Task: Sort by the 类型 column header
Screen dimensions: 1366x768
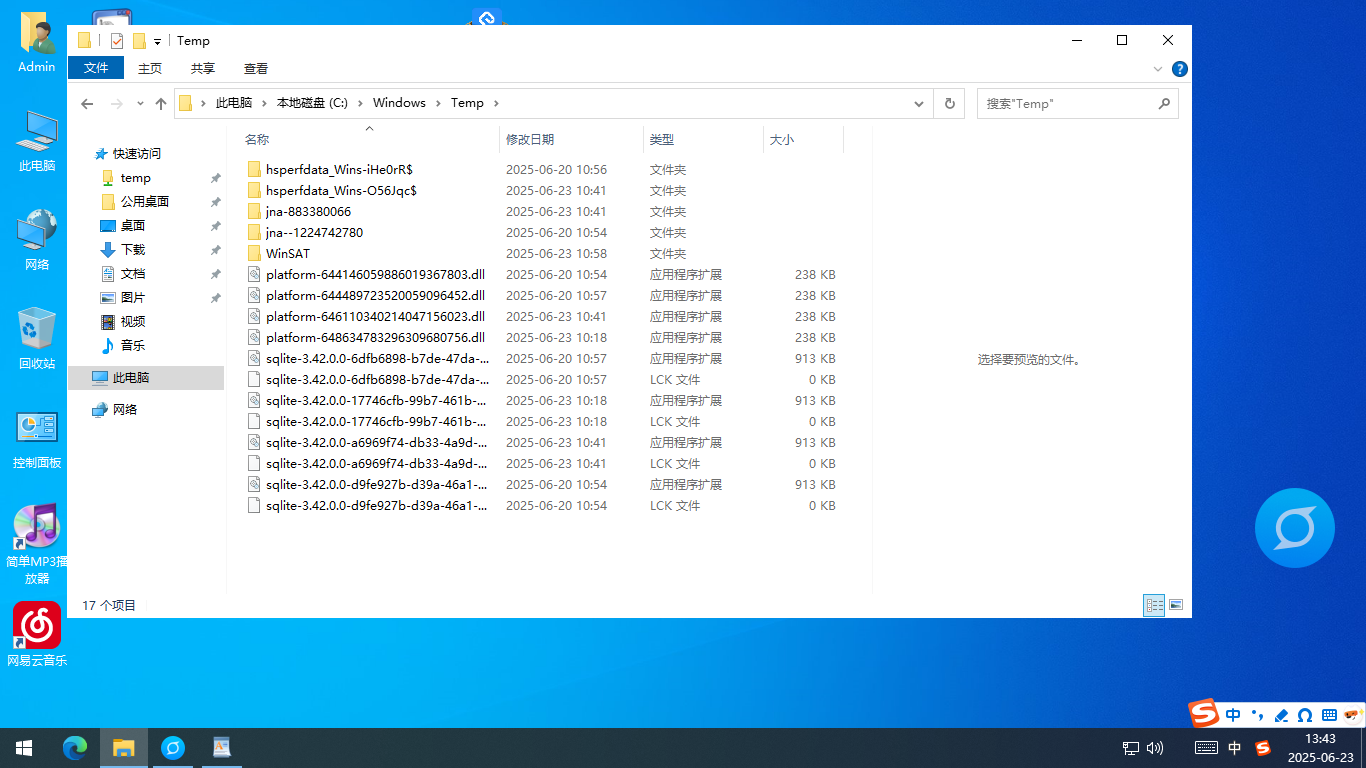Action: pyautogui.click(x=703, y=140)
